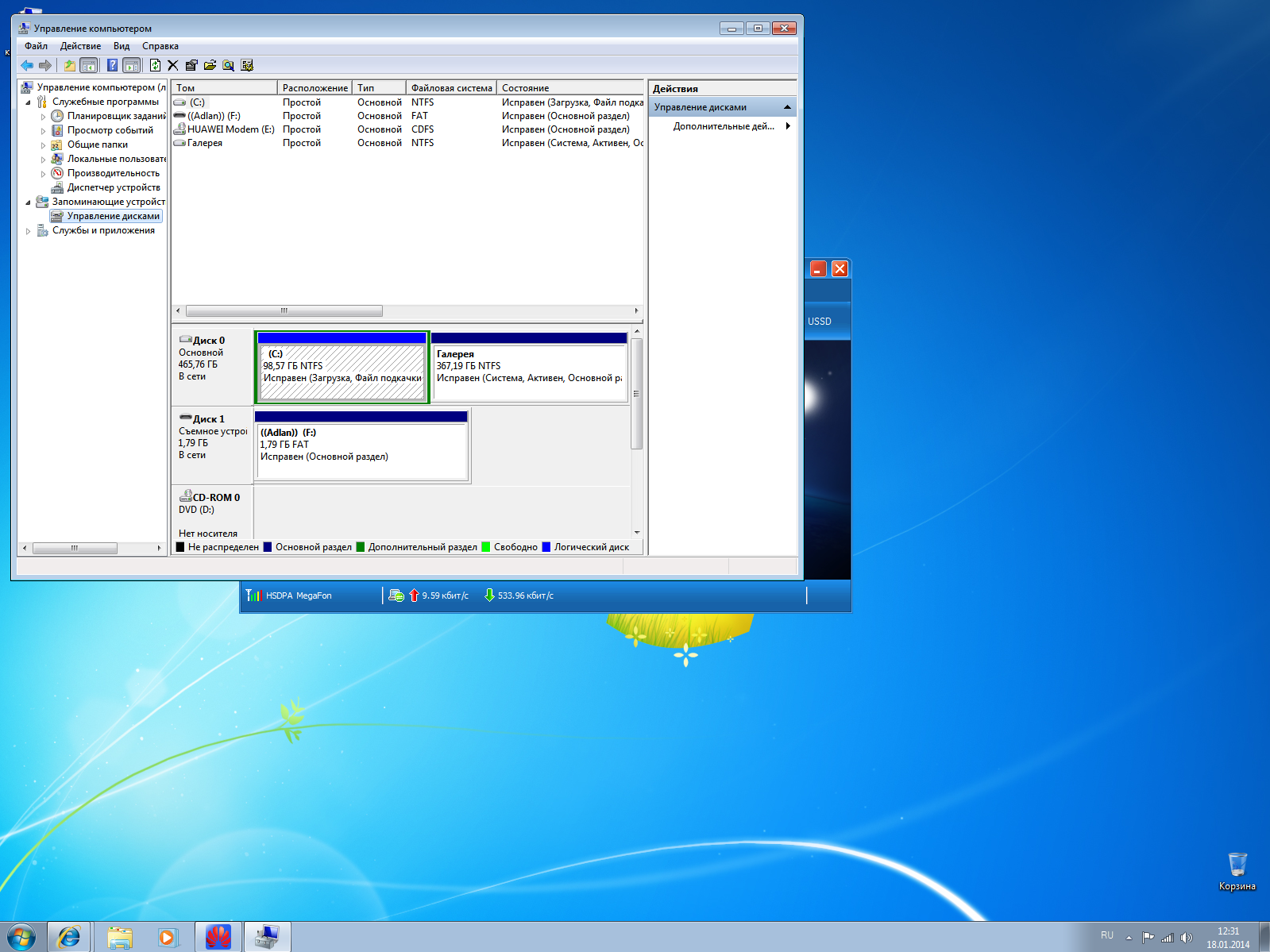Click the Refresh icon in the toolbar
1270x952 pixels.
(155, 65)
